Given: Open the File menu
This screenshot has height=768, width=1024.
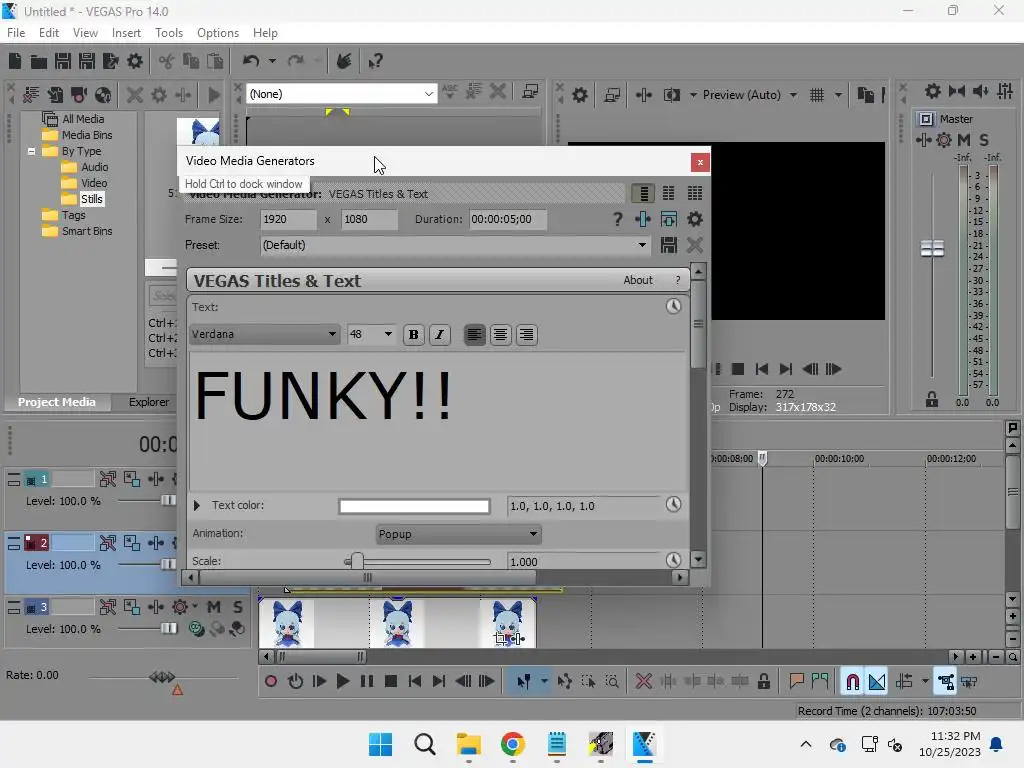Looking at the screenshot, I should point(16,33).
